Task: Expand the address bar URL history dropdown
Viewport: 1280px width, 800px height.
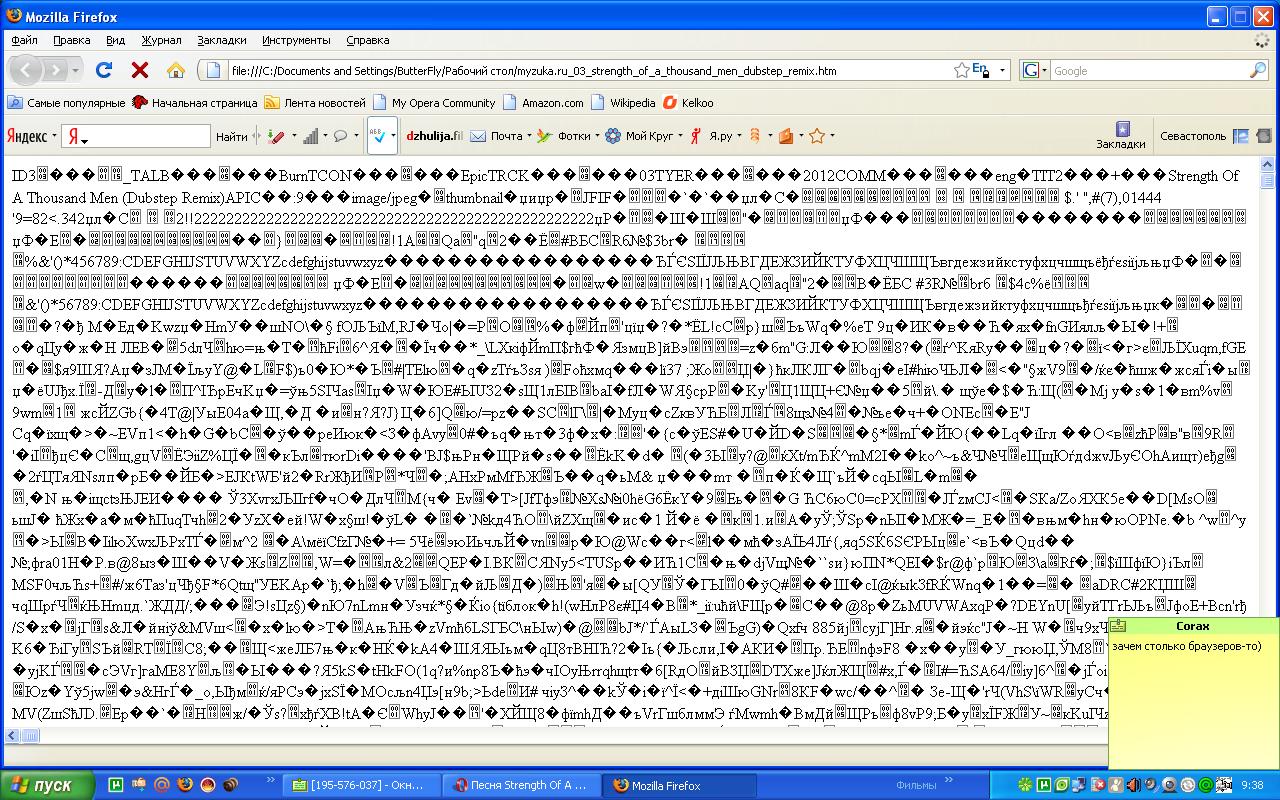Action: coord(1001,70)
